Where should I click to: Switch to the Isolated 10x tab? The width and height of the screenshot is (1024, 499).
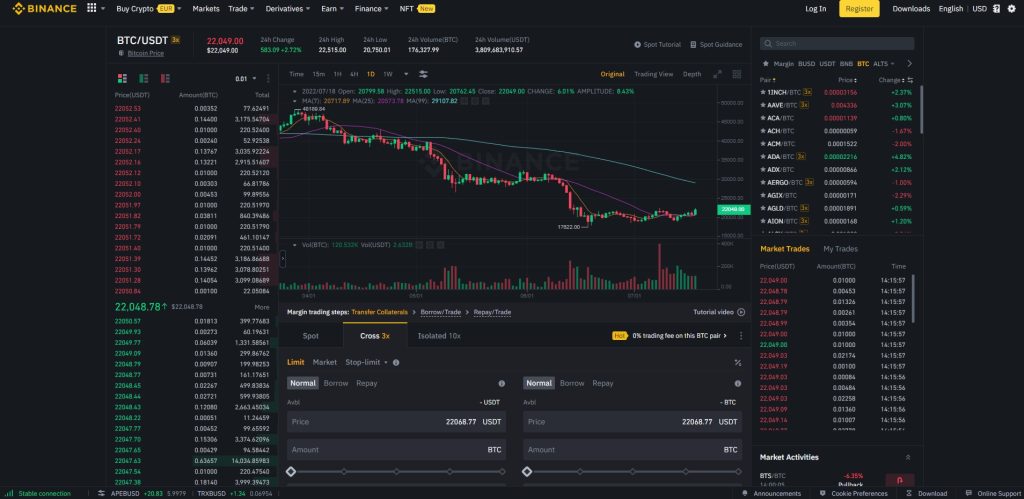439,336
